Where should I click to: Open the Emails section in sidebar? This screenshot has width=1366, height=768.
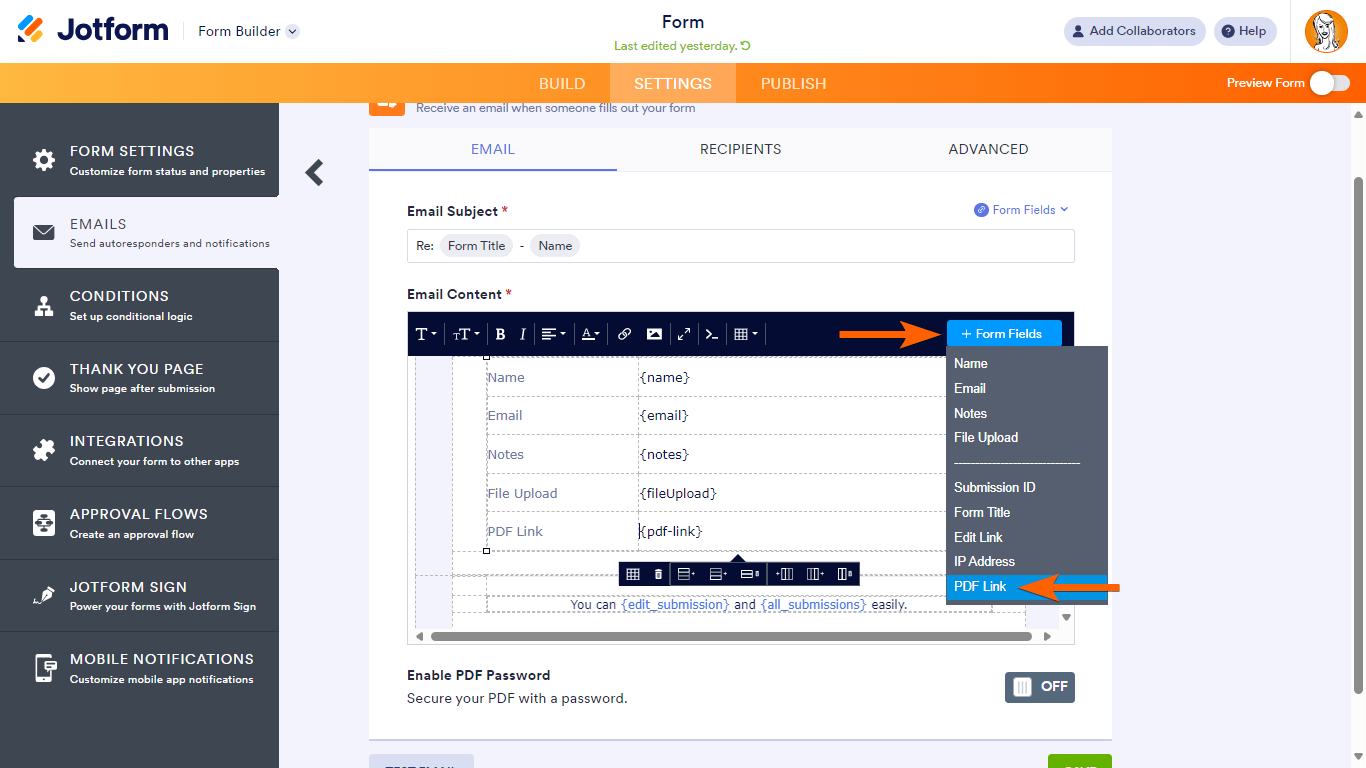pos(147,233)
